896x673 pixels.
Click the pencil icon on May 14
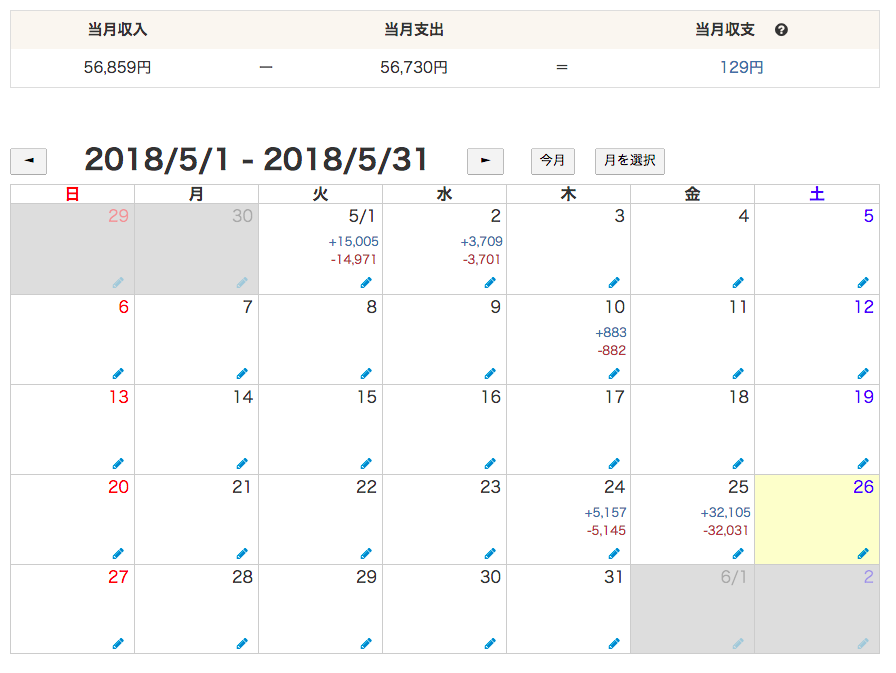[x=242, y=463]
